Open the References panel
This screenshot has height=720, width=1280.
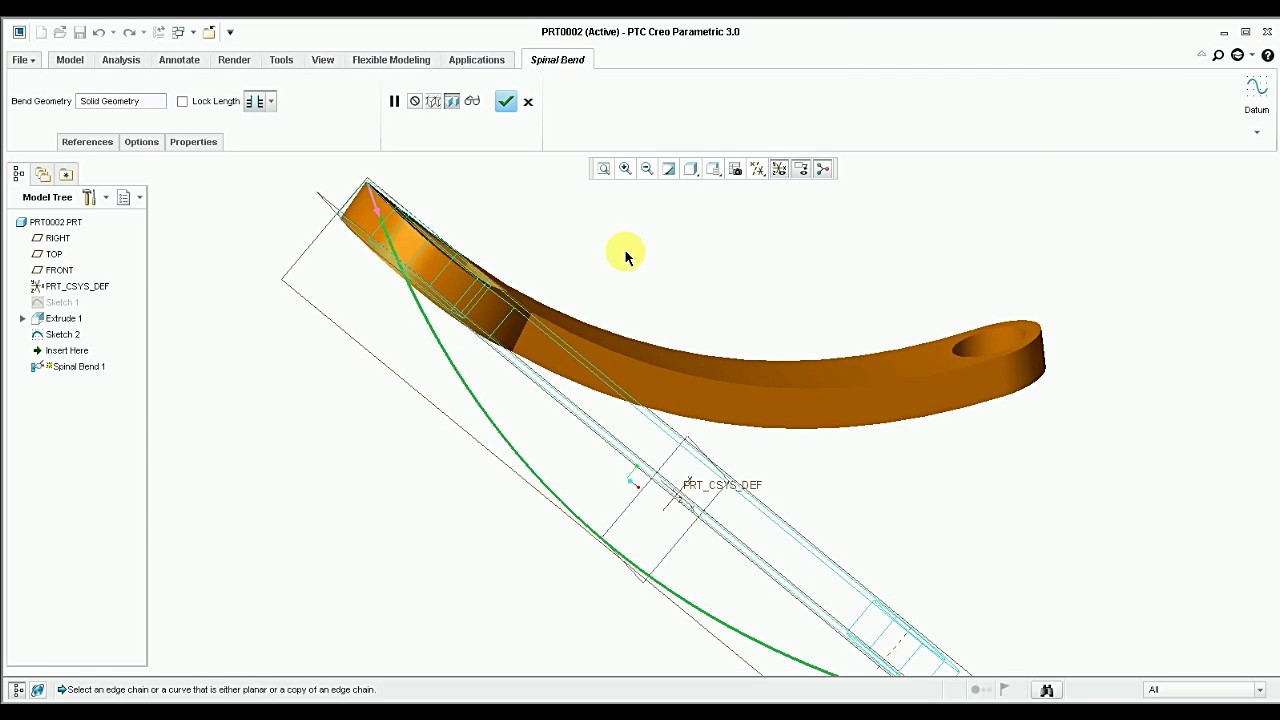[x=87, y=142]
